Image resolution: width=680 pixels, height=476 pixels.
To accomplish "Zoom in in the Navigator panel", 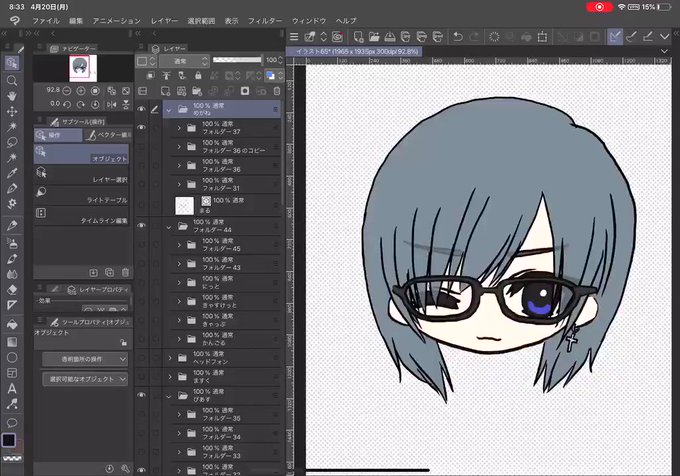I will [x=81, y=91].
